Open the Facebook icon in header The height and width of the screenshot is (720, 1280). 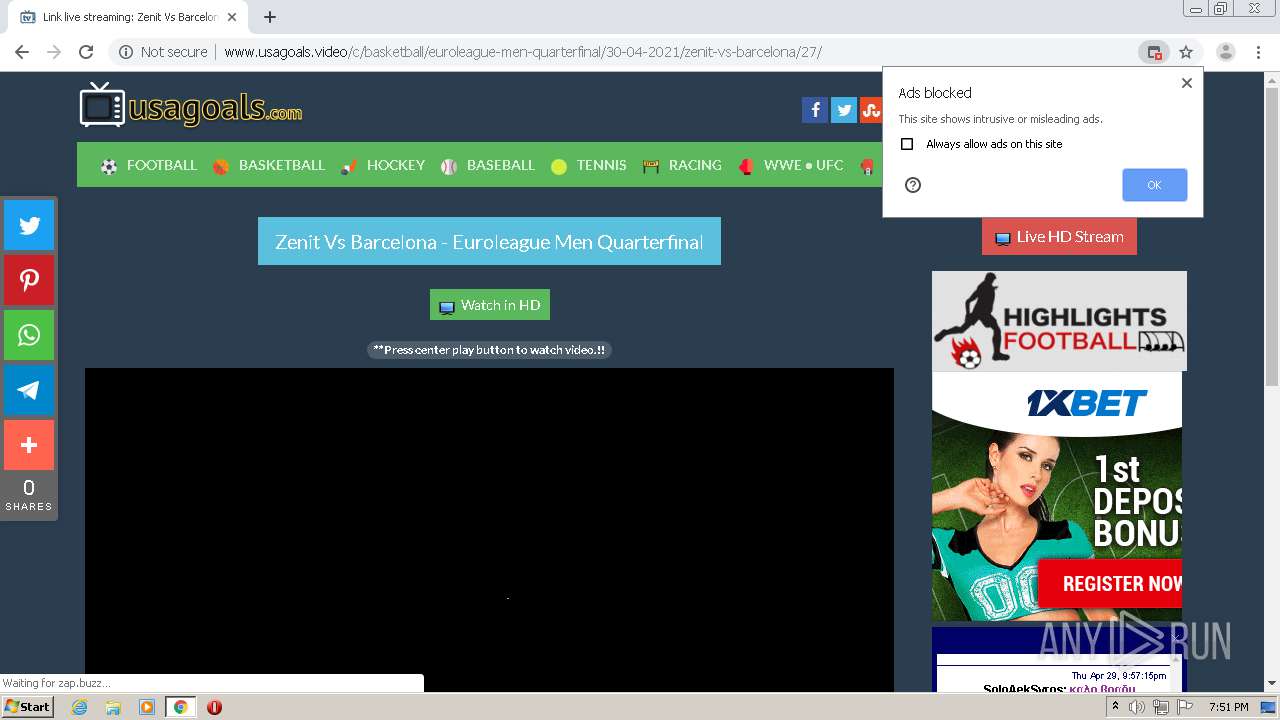(814, 110)
